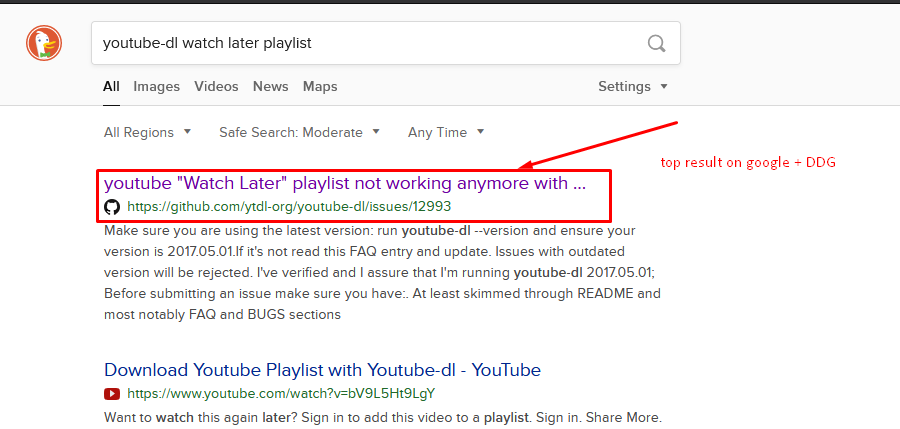This screenshot has height=429, width=900.
Task: Click the YouTube favicon beside the watch URL
Action: (112, 394)
